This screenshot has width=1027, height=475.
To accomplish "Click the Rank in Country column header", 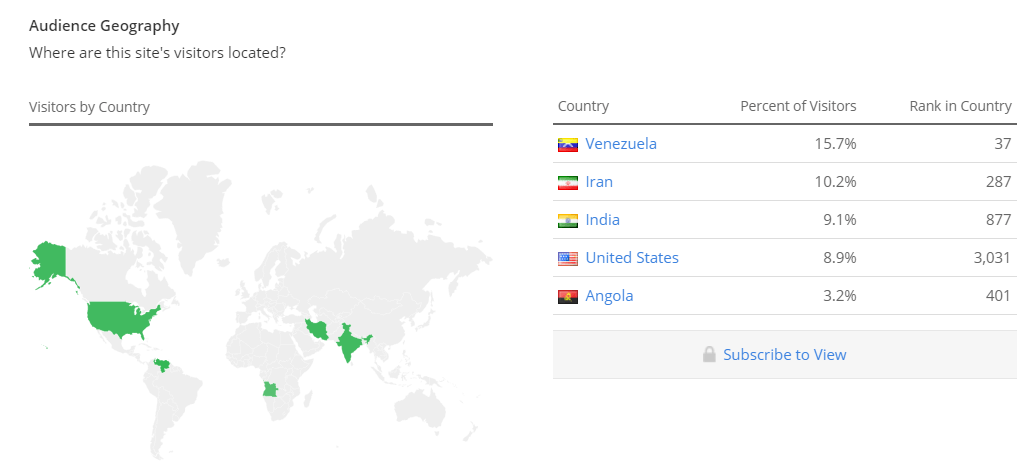I will 960,106.
